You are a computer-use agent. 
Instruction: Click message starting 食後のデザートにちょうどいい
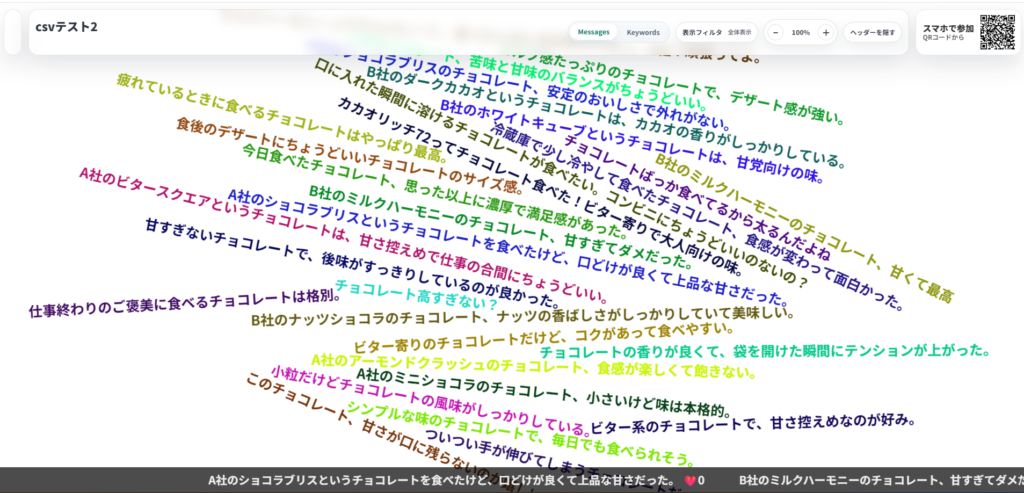pos(349,155)
